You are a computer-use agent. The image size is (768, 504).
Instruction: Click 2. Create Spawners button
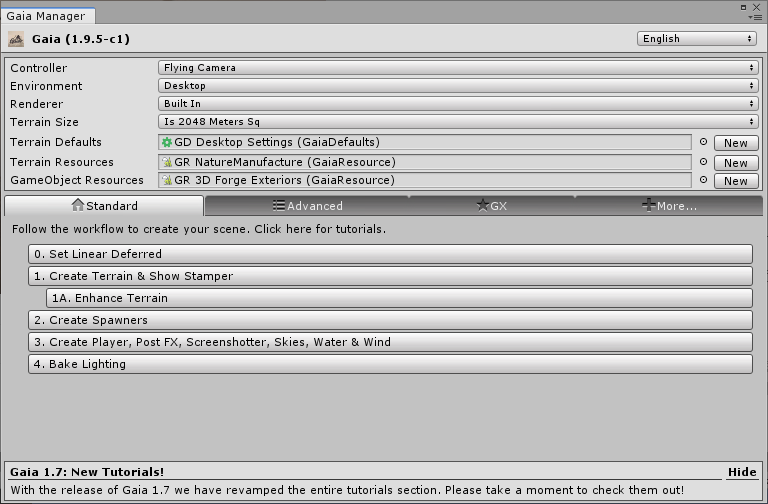coord(390,320)
